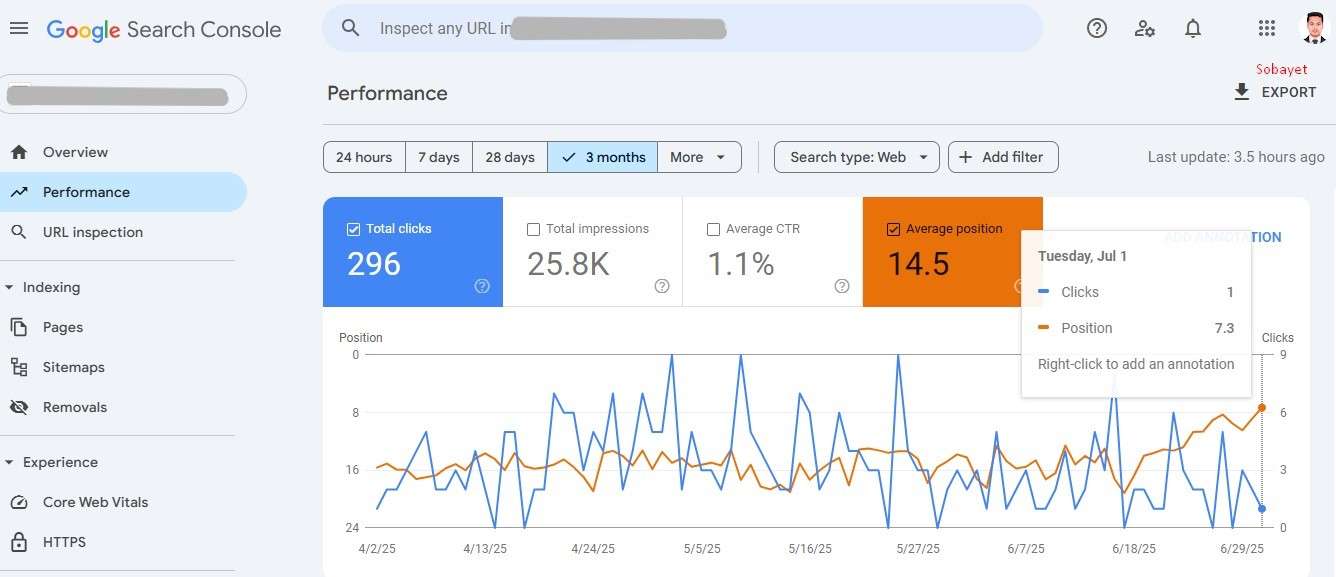
Task: Open the More date range dropdown
Action: [x=698, y=157]
